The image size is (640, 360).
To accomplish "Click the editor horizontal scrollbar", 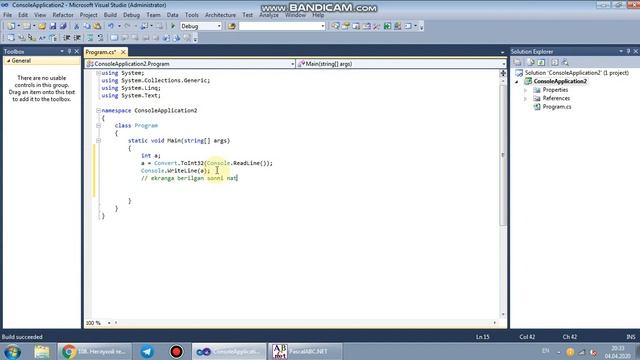I will click(x=305, y=323).
